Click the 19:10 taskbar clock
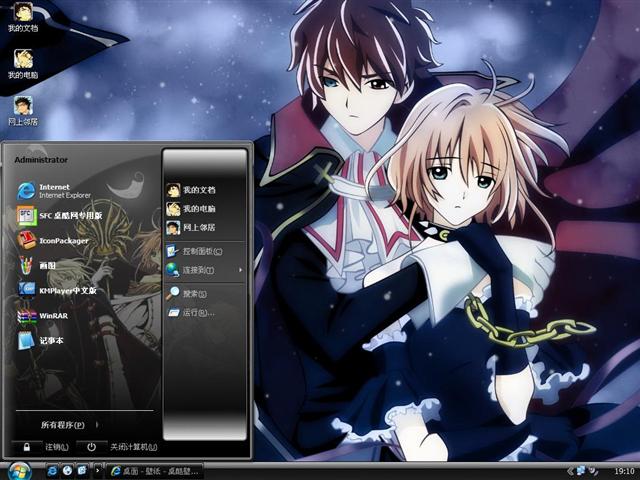Screen dimensions: 640x480 [624, 471]
